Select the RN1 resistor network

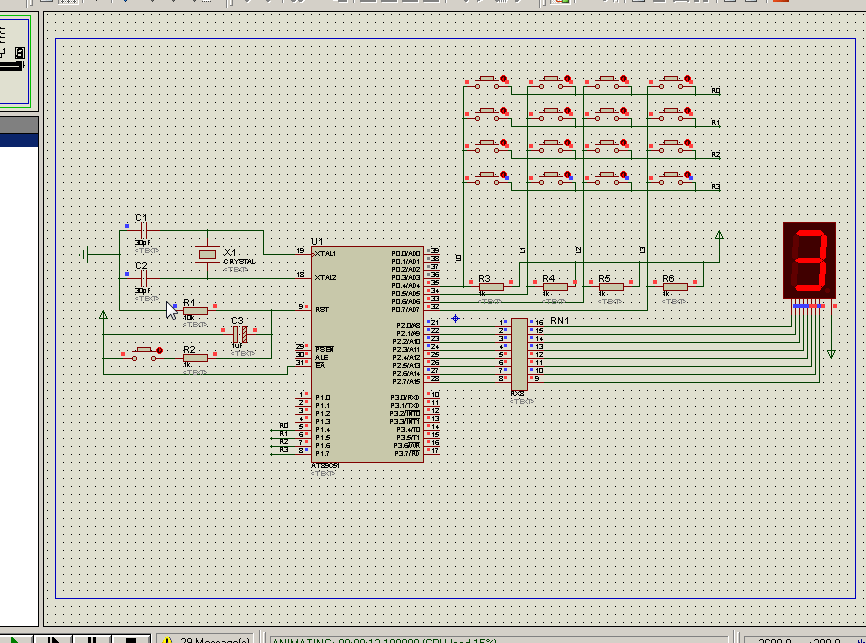click(x=519, y=354)
